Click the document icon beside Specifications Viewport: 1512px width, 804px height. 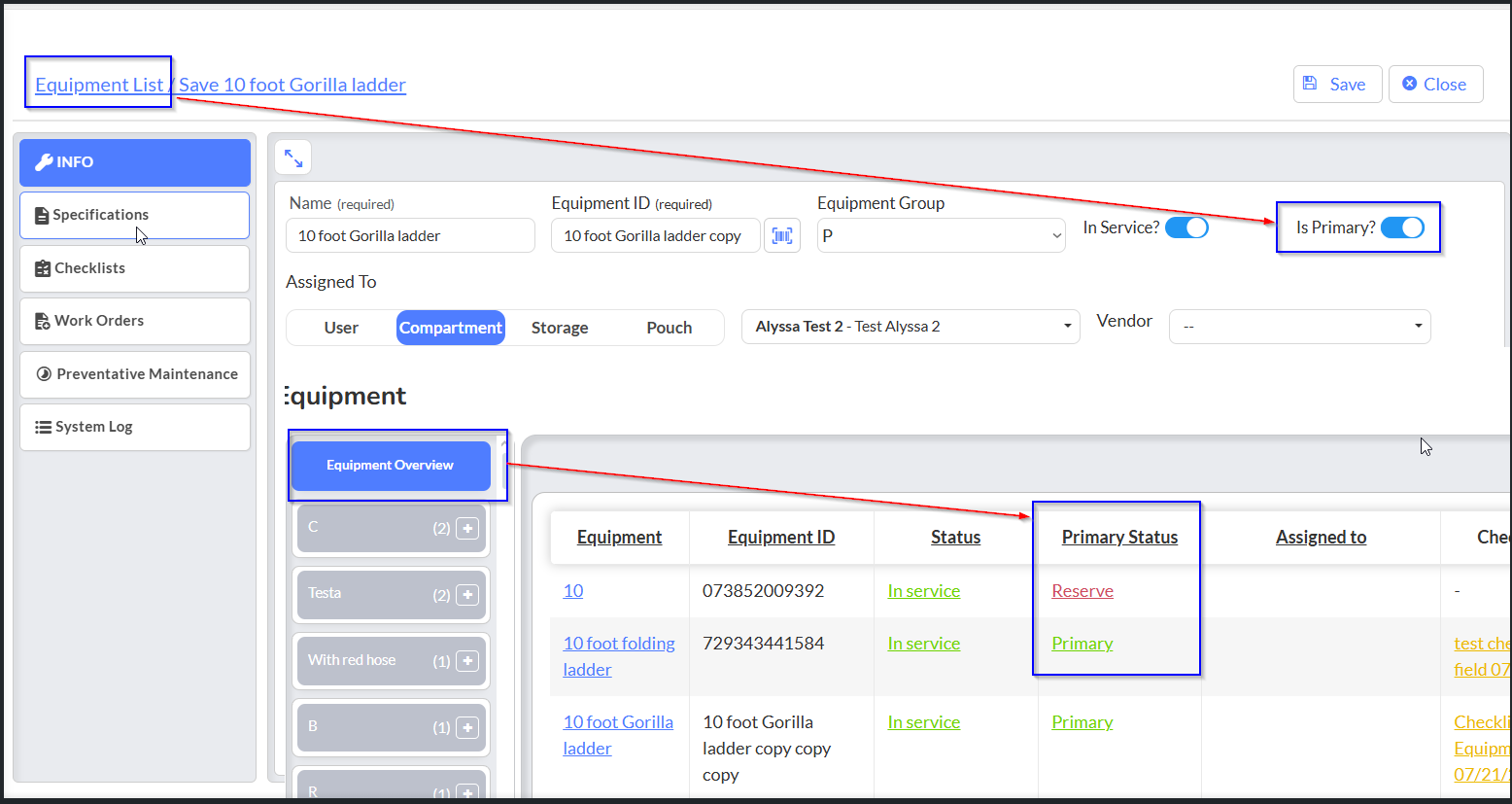tap(42, 216)
